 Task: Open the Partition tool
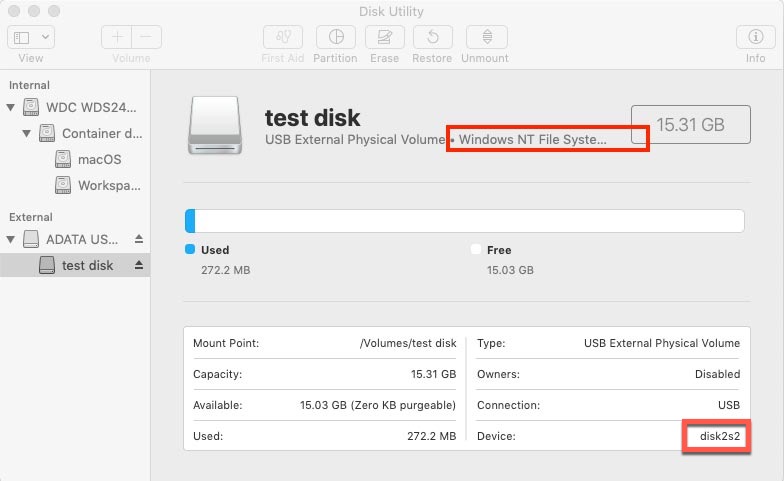click(x=335, y=37)
